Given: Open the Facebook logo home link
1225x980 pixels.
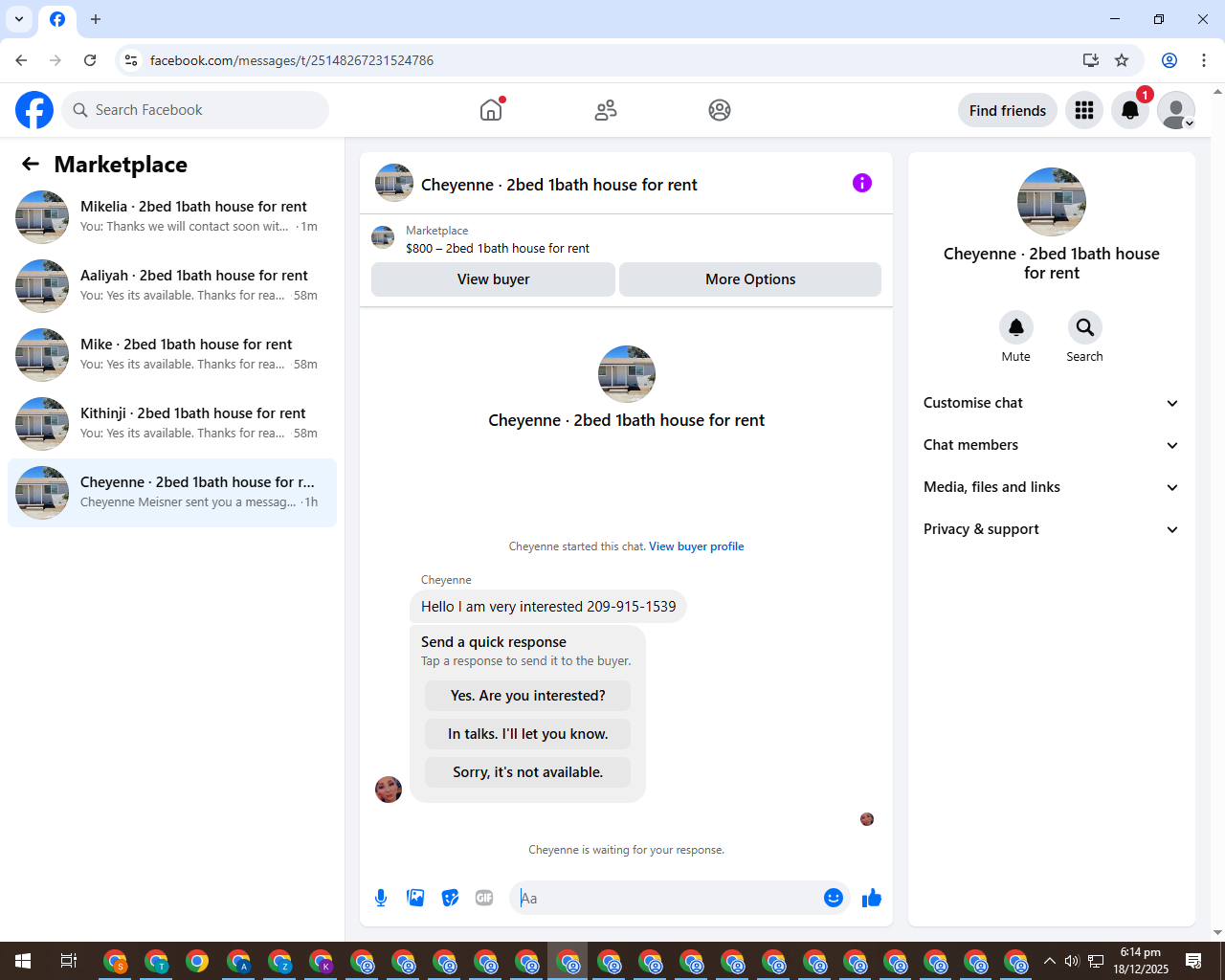Looking at the screenshot, I should (x=34, y=110).
